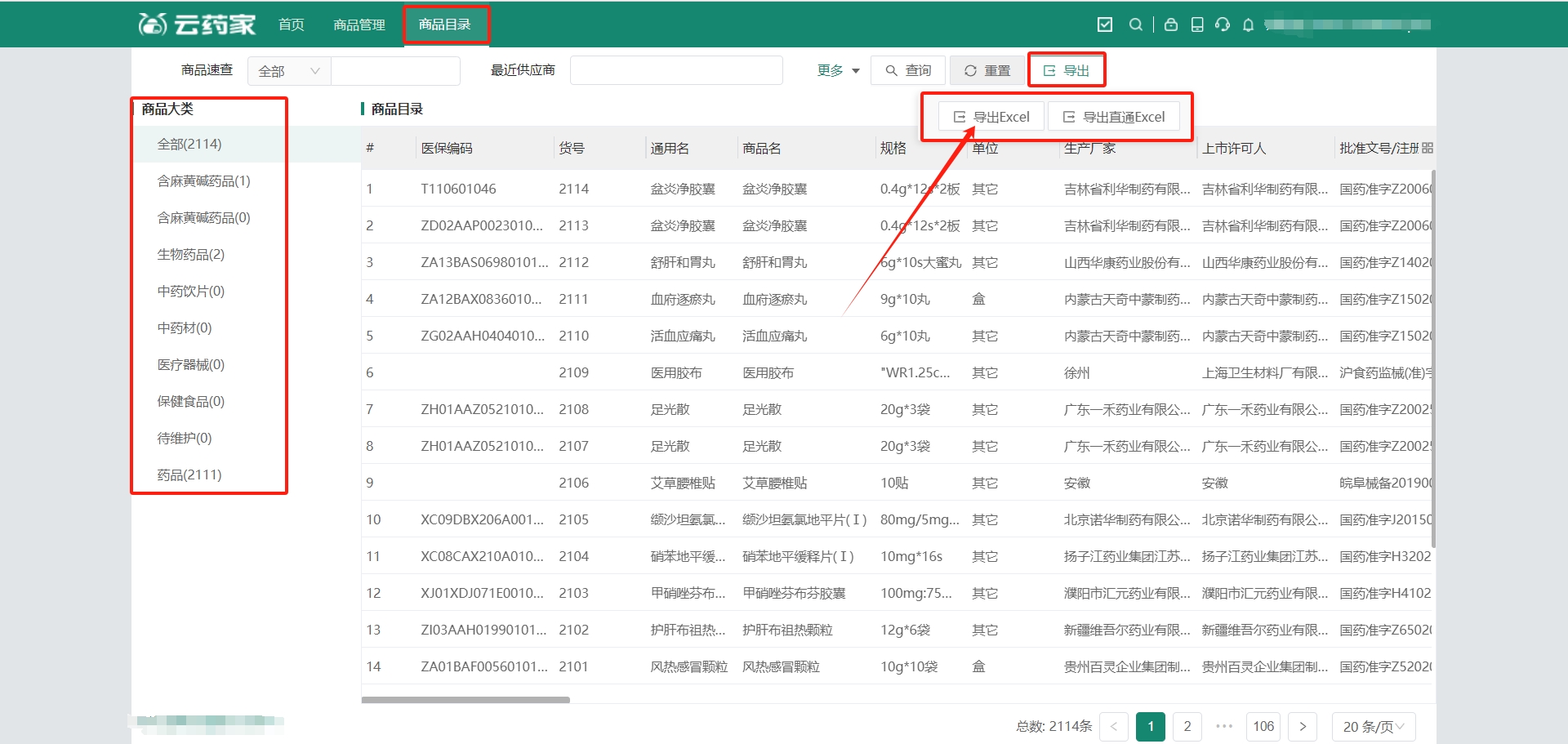1568x744 pixels.
Task: Click the 重置 button
Action: (987, 71)
